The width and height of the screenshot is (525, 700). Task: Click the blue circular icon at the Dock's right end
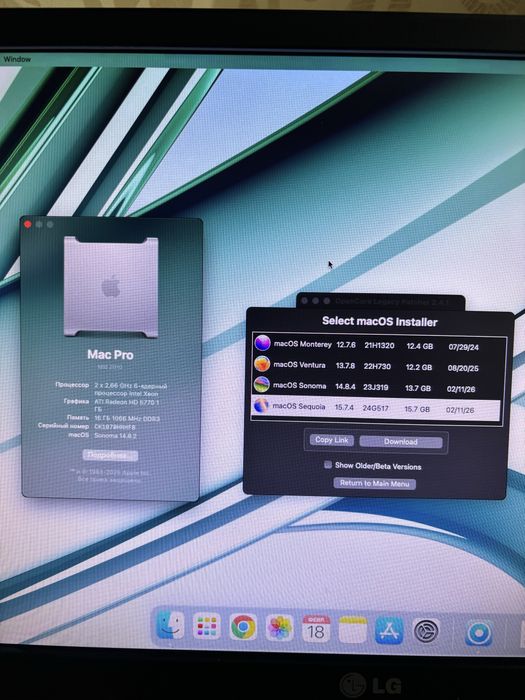[479, 633]
